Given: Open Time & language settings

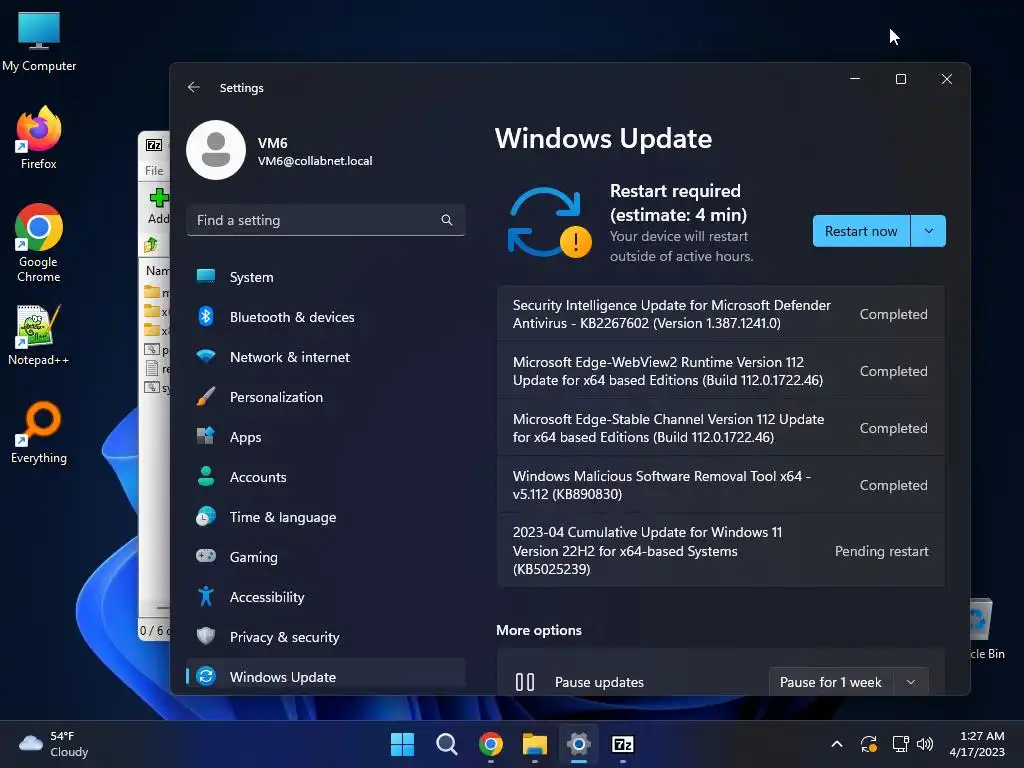Looking at the screenshot, I should coord(325,517).
